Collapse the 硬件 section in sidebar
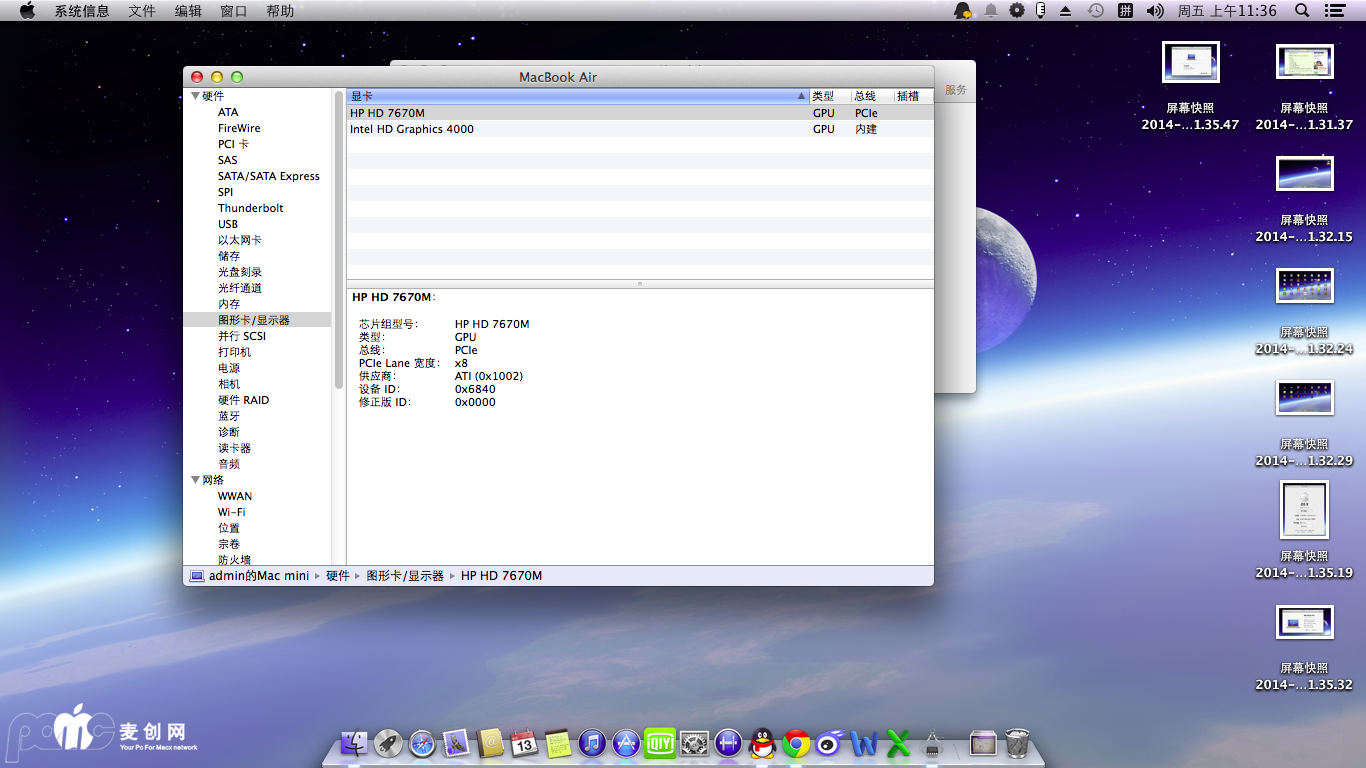This screenshot has height=768, width=1366. point(195,96)
